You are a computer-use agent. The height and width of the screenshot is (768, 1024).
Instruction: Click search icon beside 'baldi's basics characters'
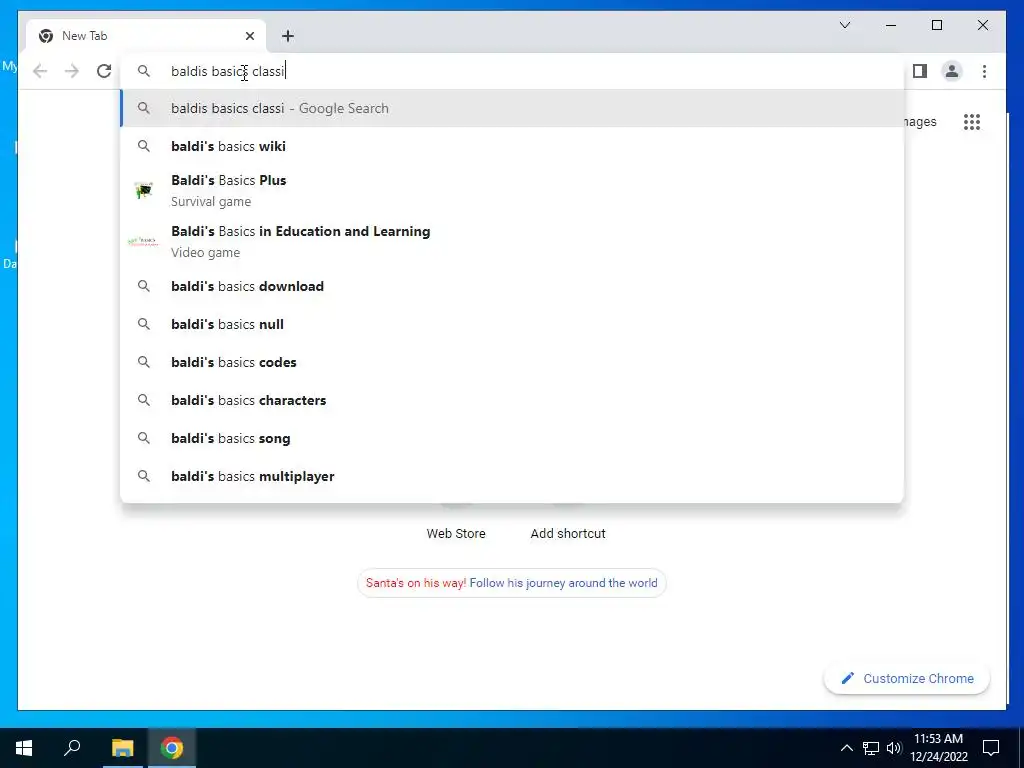coord(144,400)
